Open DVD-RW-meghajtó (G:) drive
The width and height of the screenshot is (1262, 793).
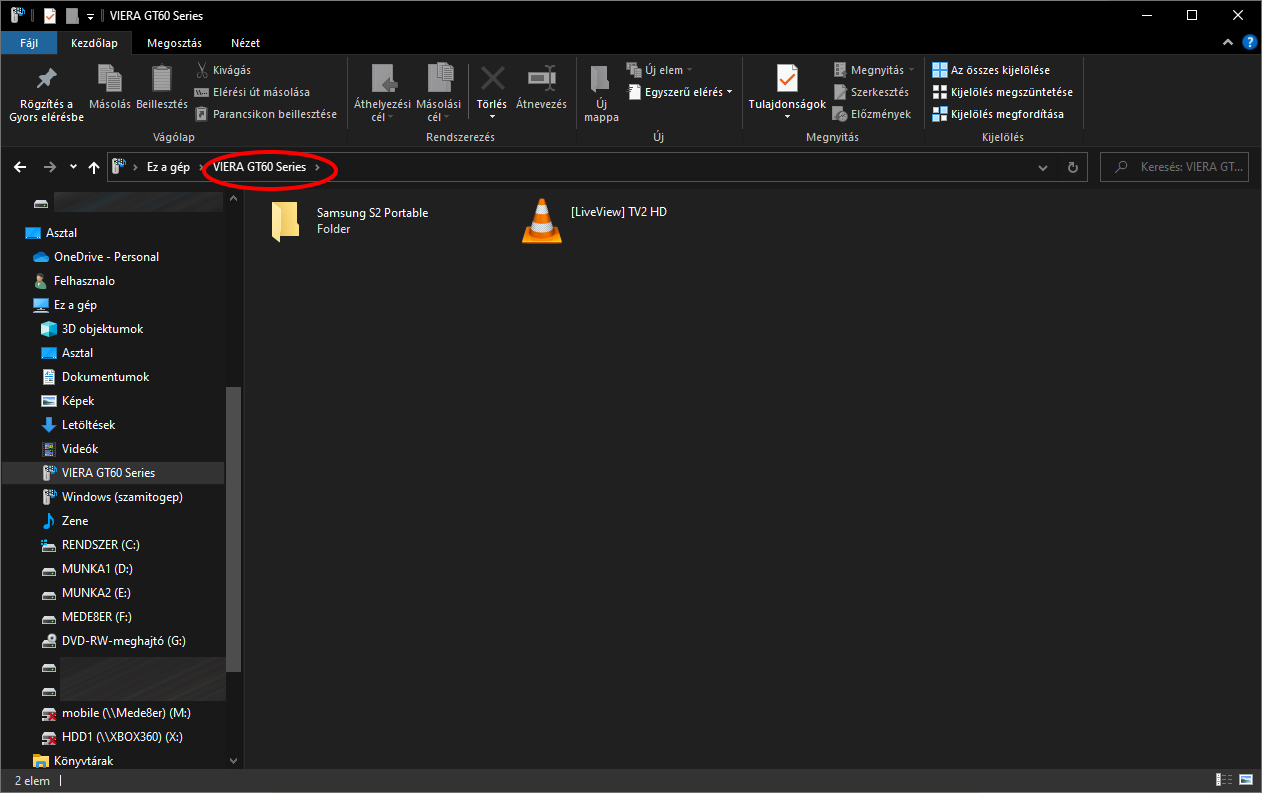[x=113, y=641]
